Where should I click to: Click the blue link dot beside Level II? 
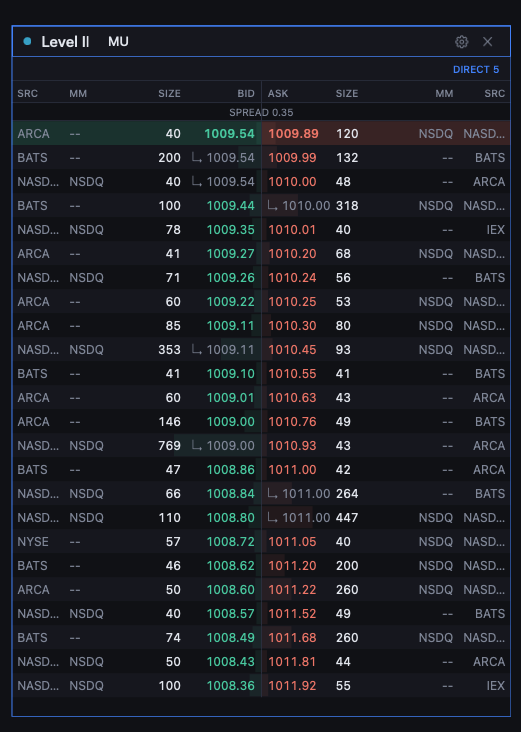point(27,42)
